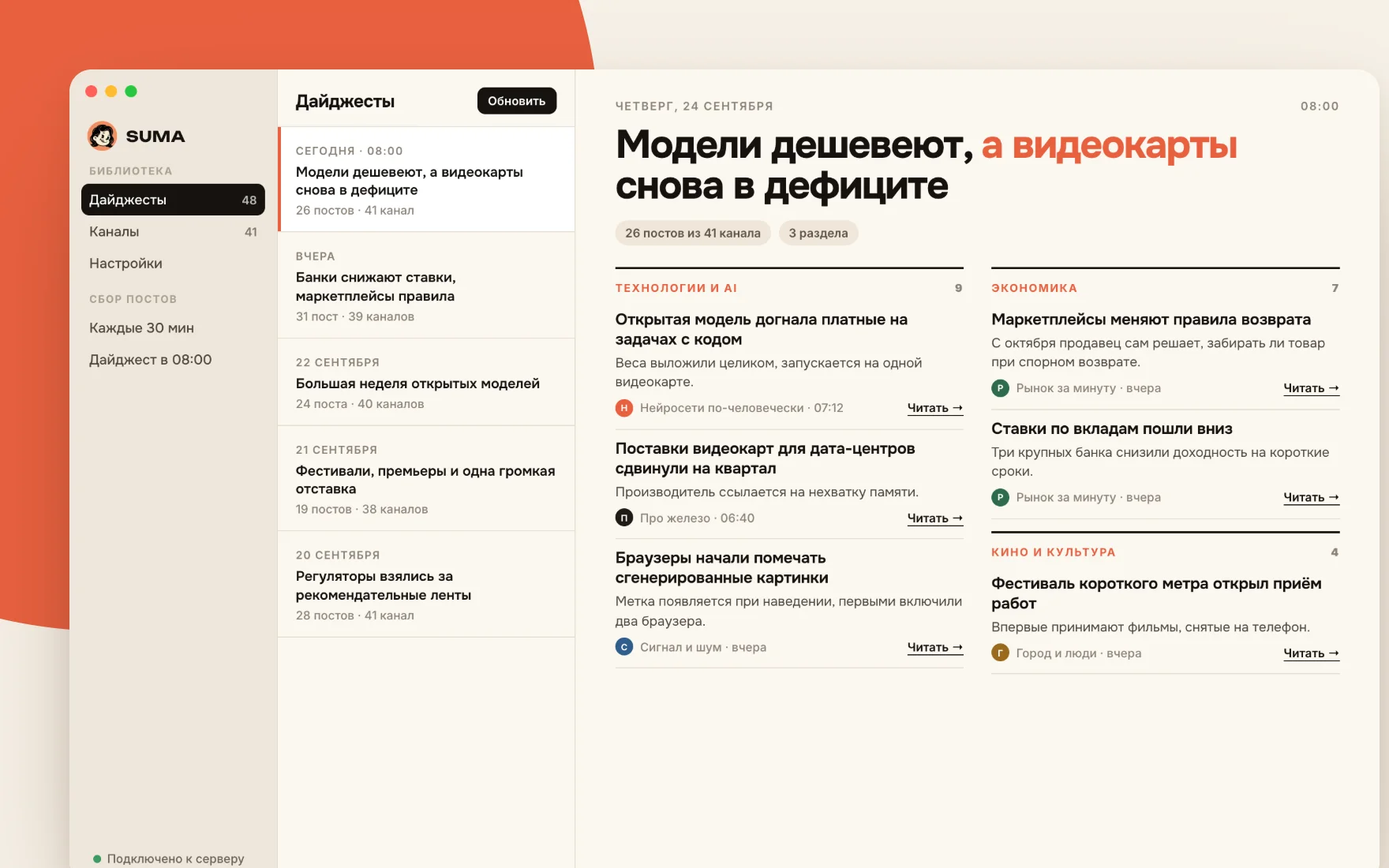1389x868 pixels.
Task: Click the main digest title Модели дешевеют
Action: tap(926, 165)
